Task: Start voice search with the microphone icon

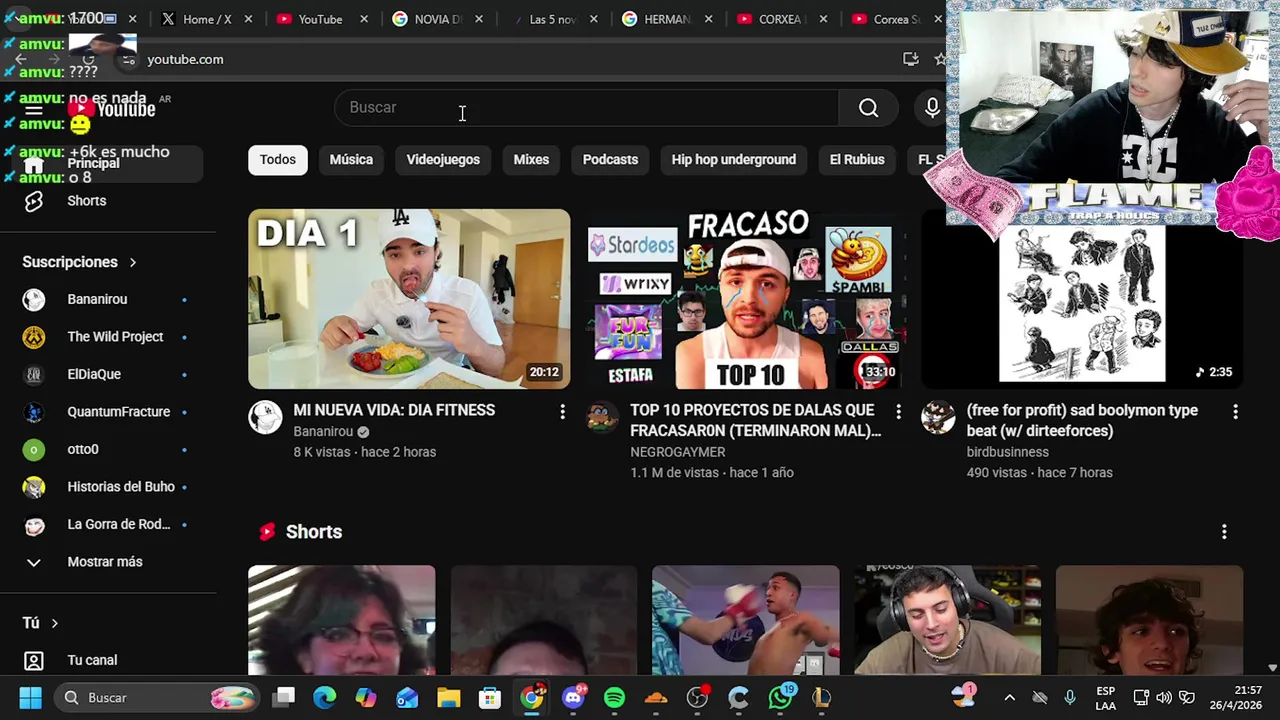Action: [x=932, y=108]
